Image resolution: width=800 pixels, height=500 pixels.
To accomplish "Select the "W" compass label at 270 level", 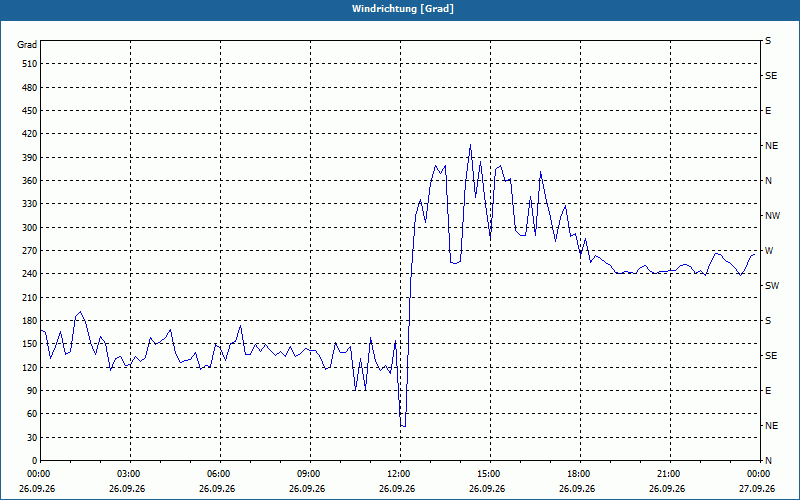I will click(x=769, y=251).
